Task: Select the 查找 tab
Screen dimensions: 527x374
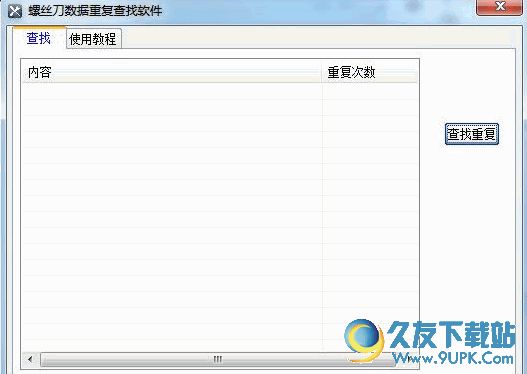Action: 39,38
